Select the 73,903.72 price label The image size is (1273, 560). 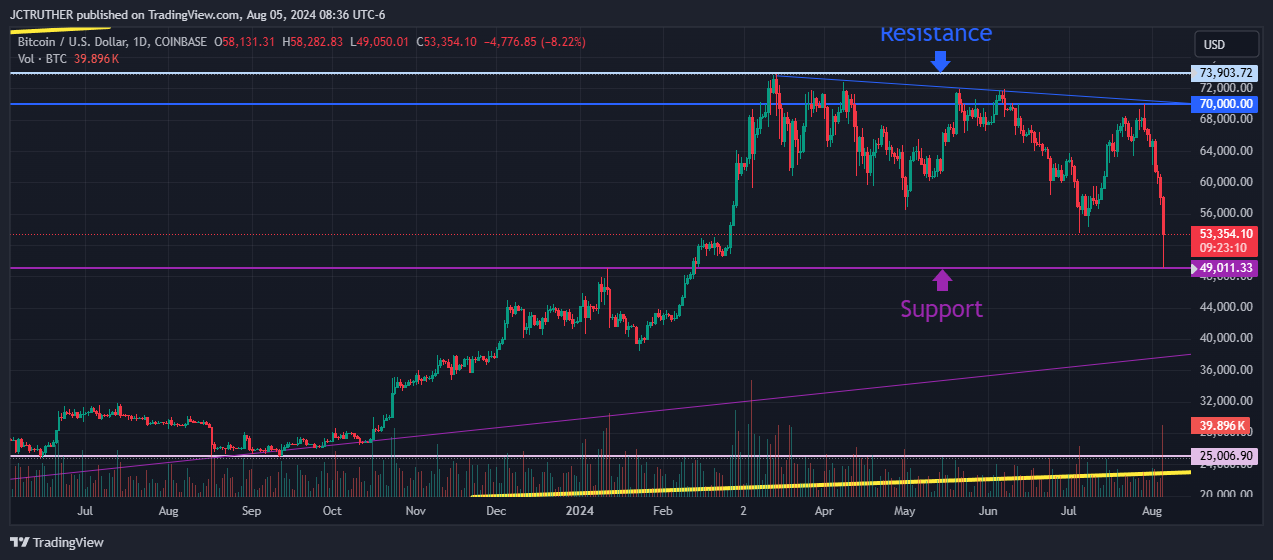tap(1226, 73)
